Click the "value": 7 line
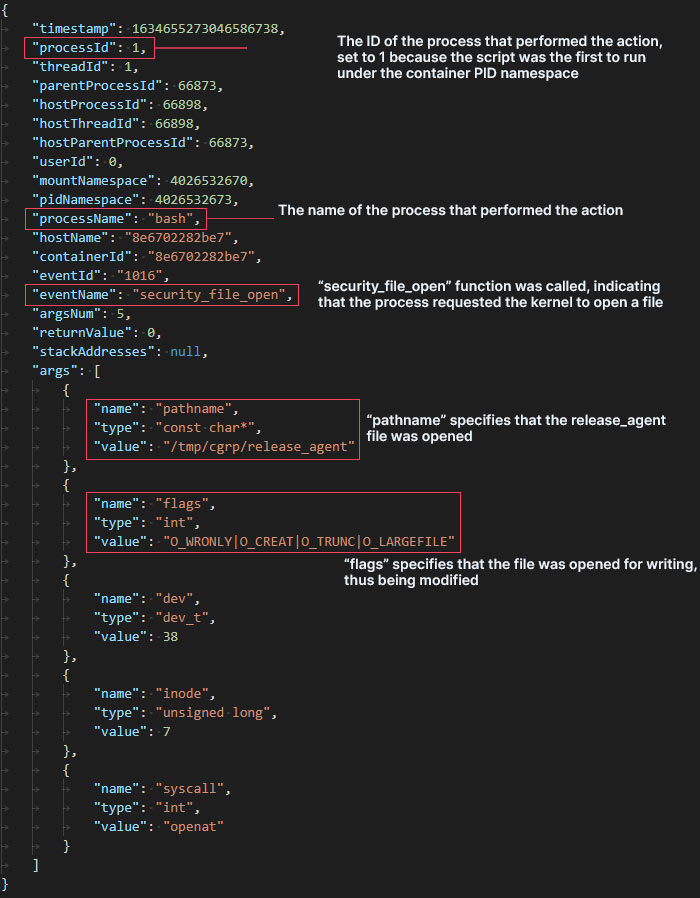 click(132, 731)
